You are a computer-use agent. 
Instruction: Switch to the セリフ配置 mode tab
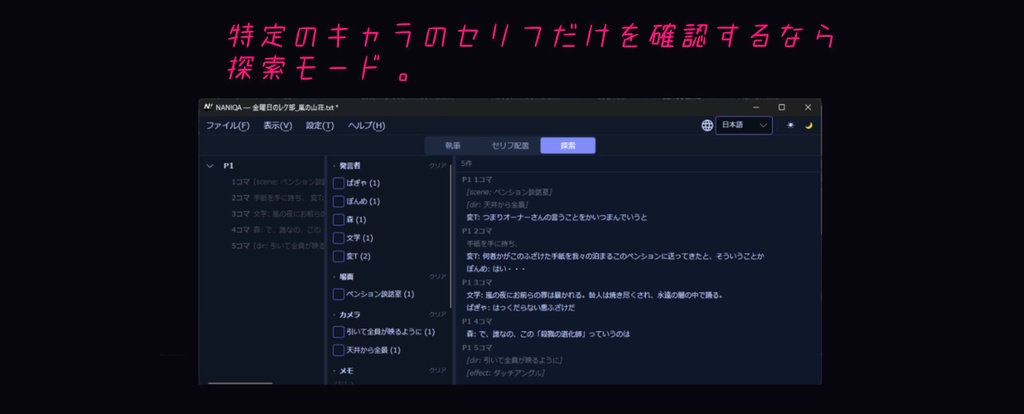pos(510,146)
